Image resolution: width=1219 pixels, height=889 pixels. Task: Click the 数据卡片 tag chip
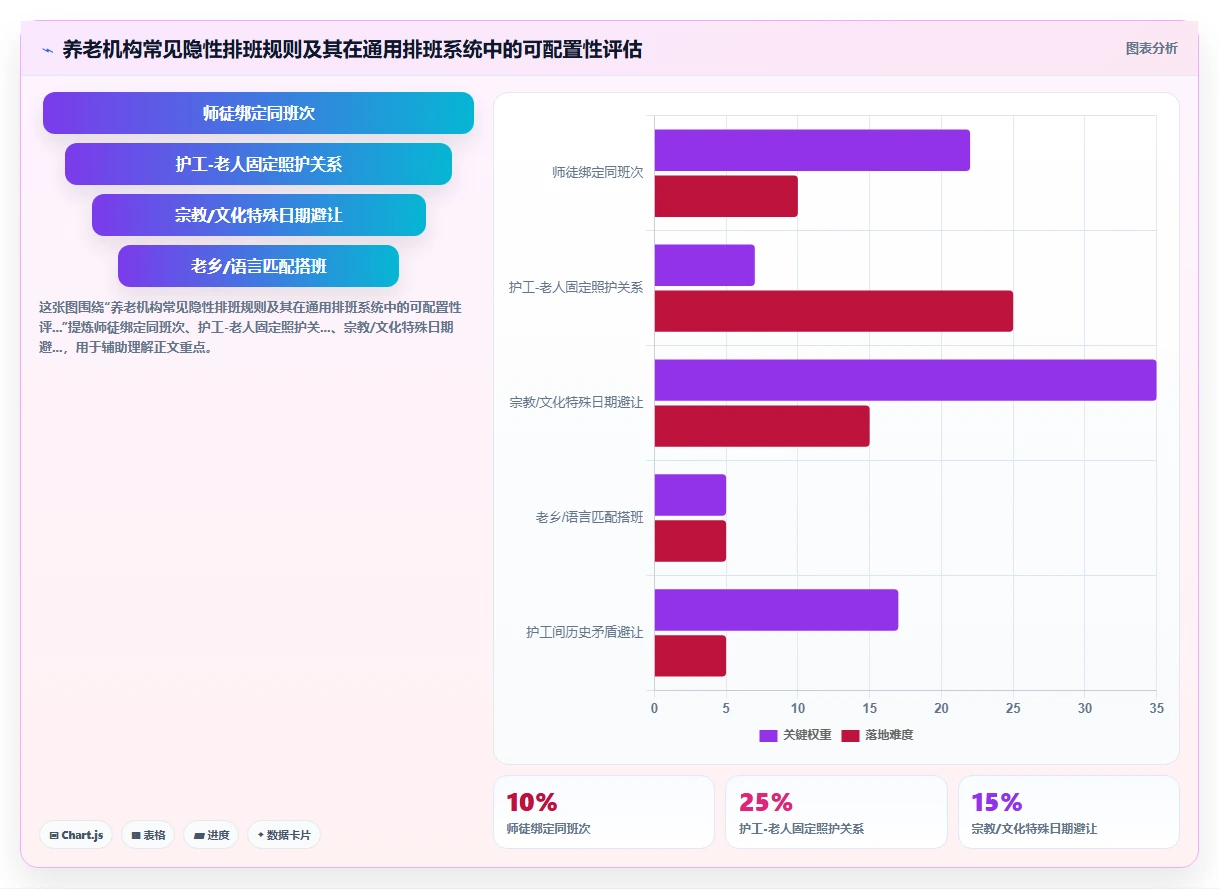point(284,835)
